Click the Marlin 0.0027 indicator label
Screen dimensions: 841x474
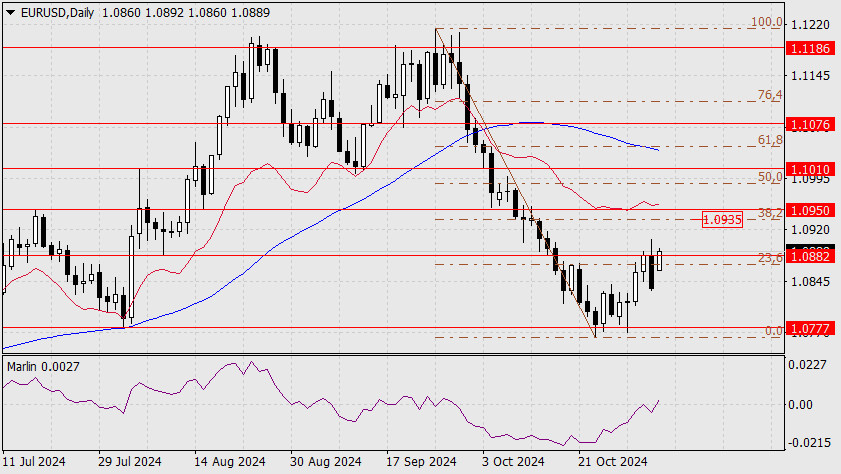[43, 367]
